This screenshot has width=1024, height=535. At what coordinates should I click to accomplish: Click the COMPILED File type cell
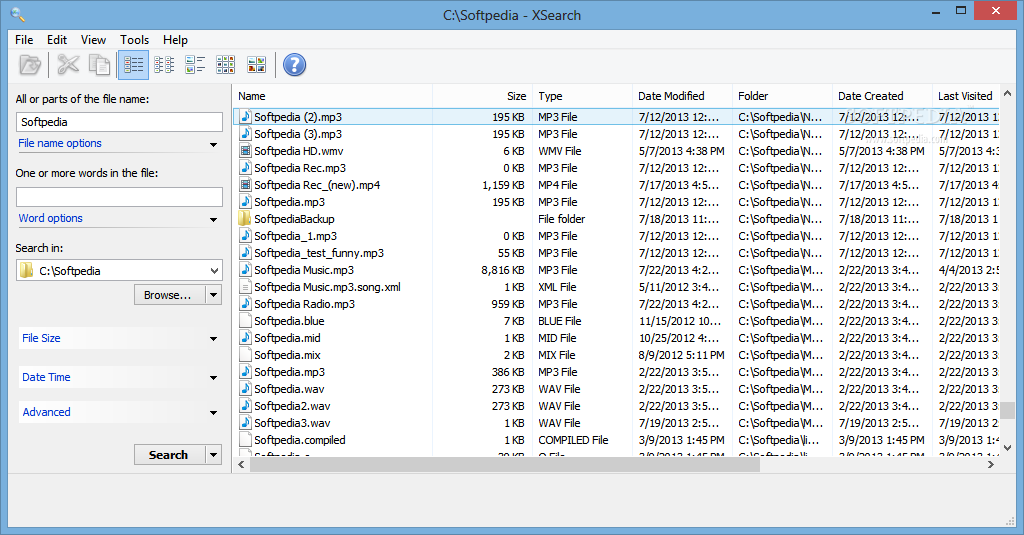(x=573, y=439)
